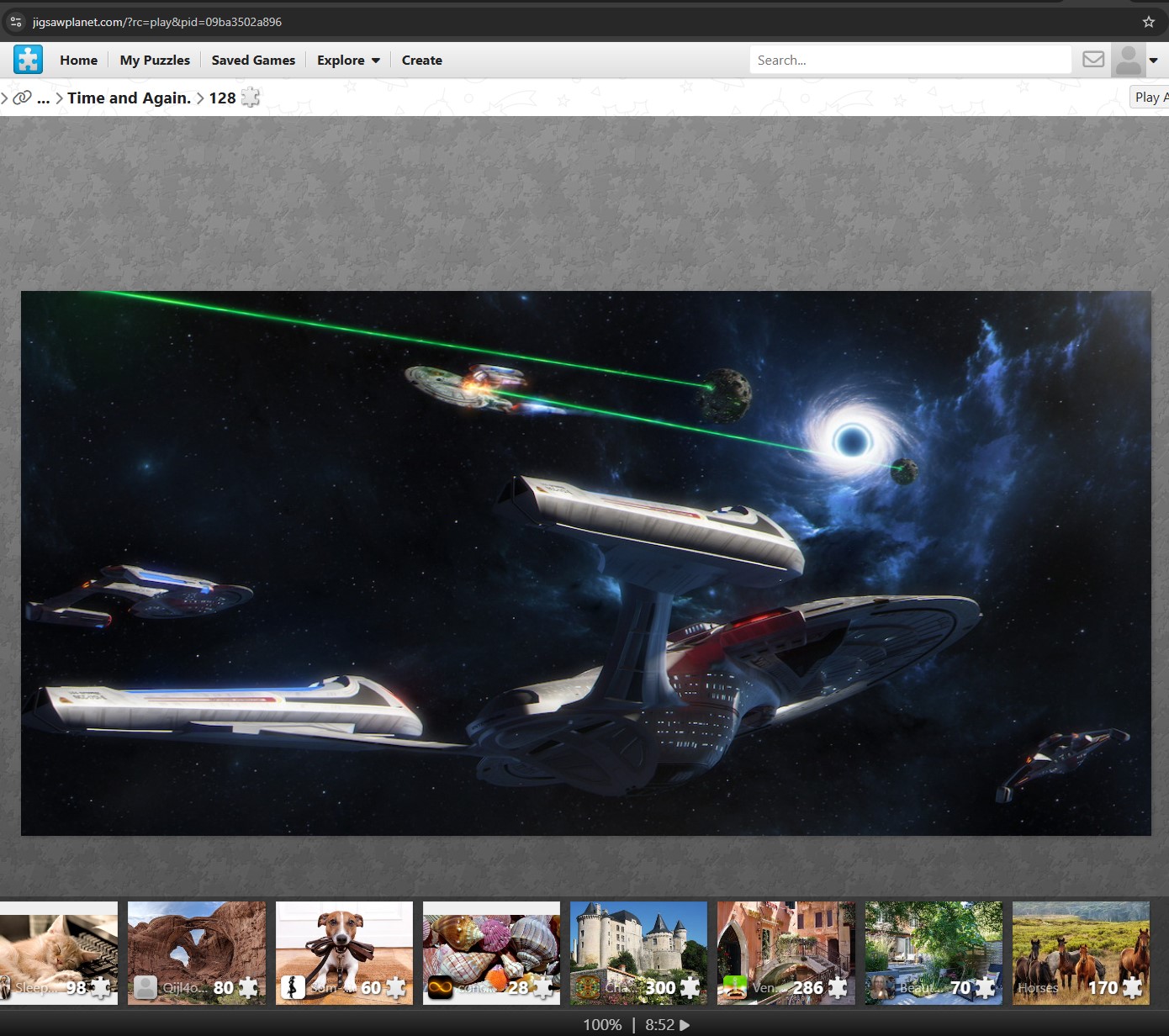Open the account dropdown arrow
Image resolution: width=1169 pixels, height=1036 pixels.
(x=1154, y=61)
